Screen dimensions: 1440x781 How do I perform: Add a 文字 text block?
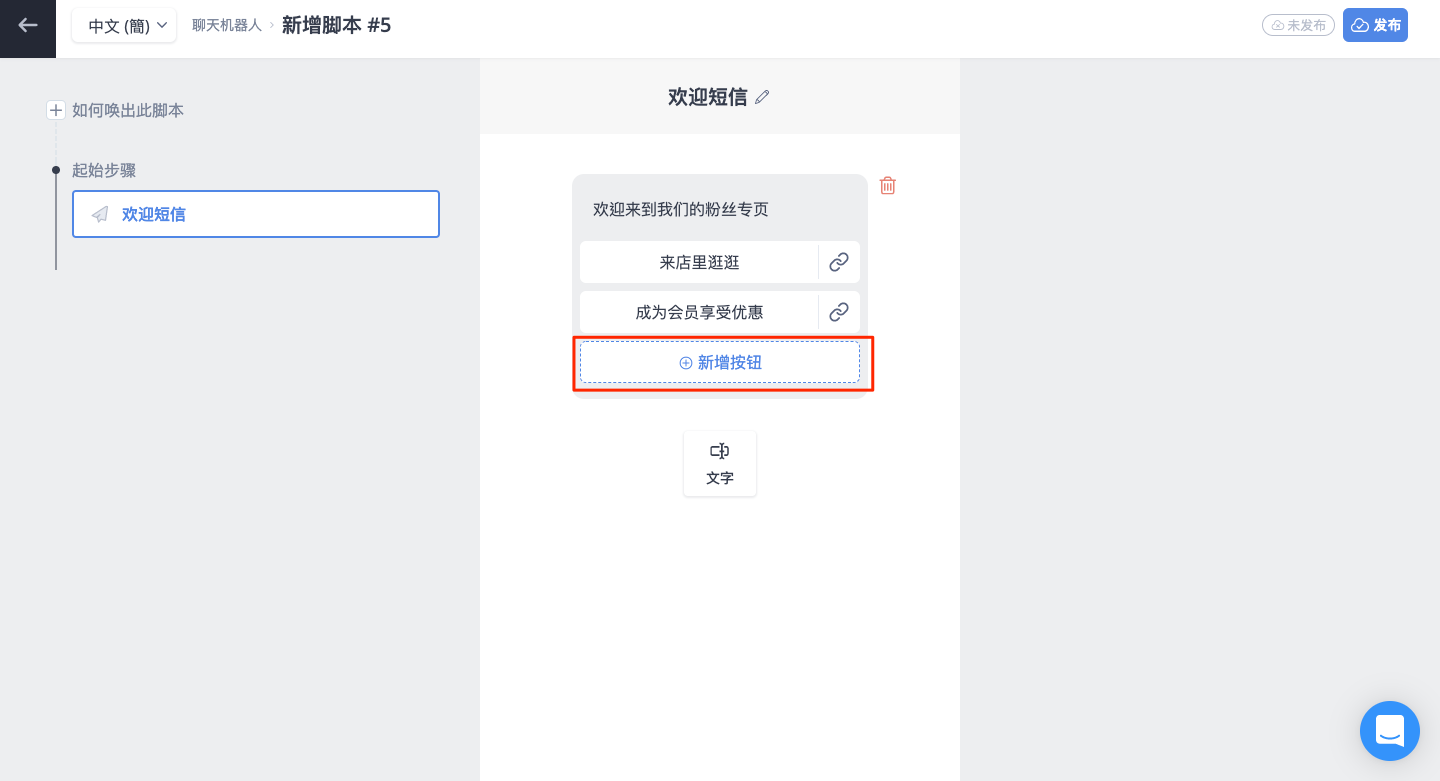[x=720, y=463]
